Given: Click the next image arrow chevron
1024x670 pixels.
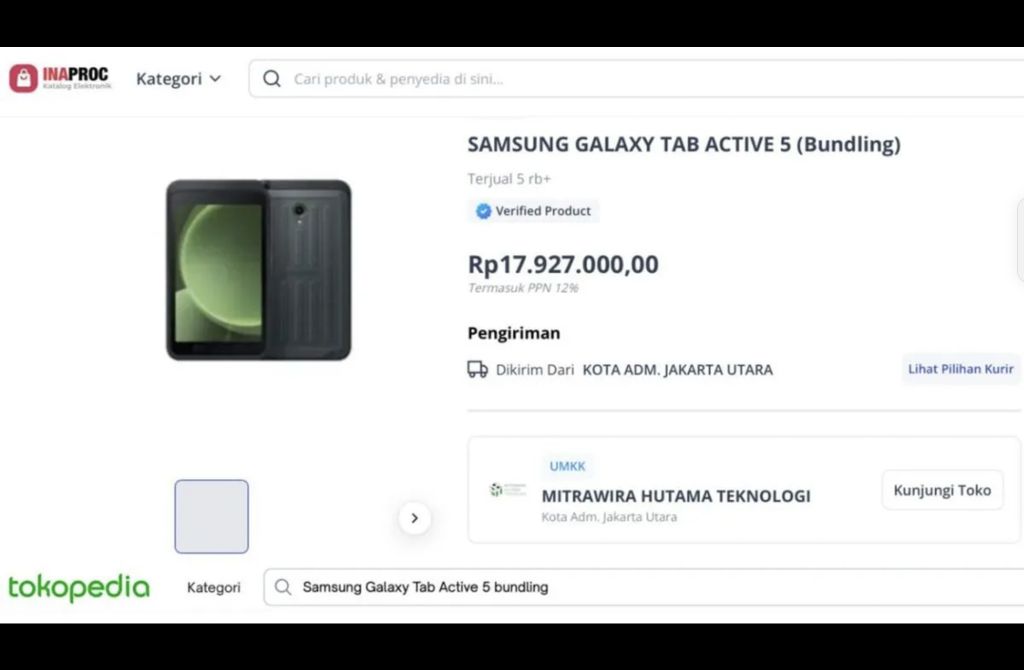Looking at the screenshot, I should tap(414, 518).
